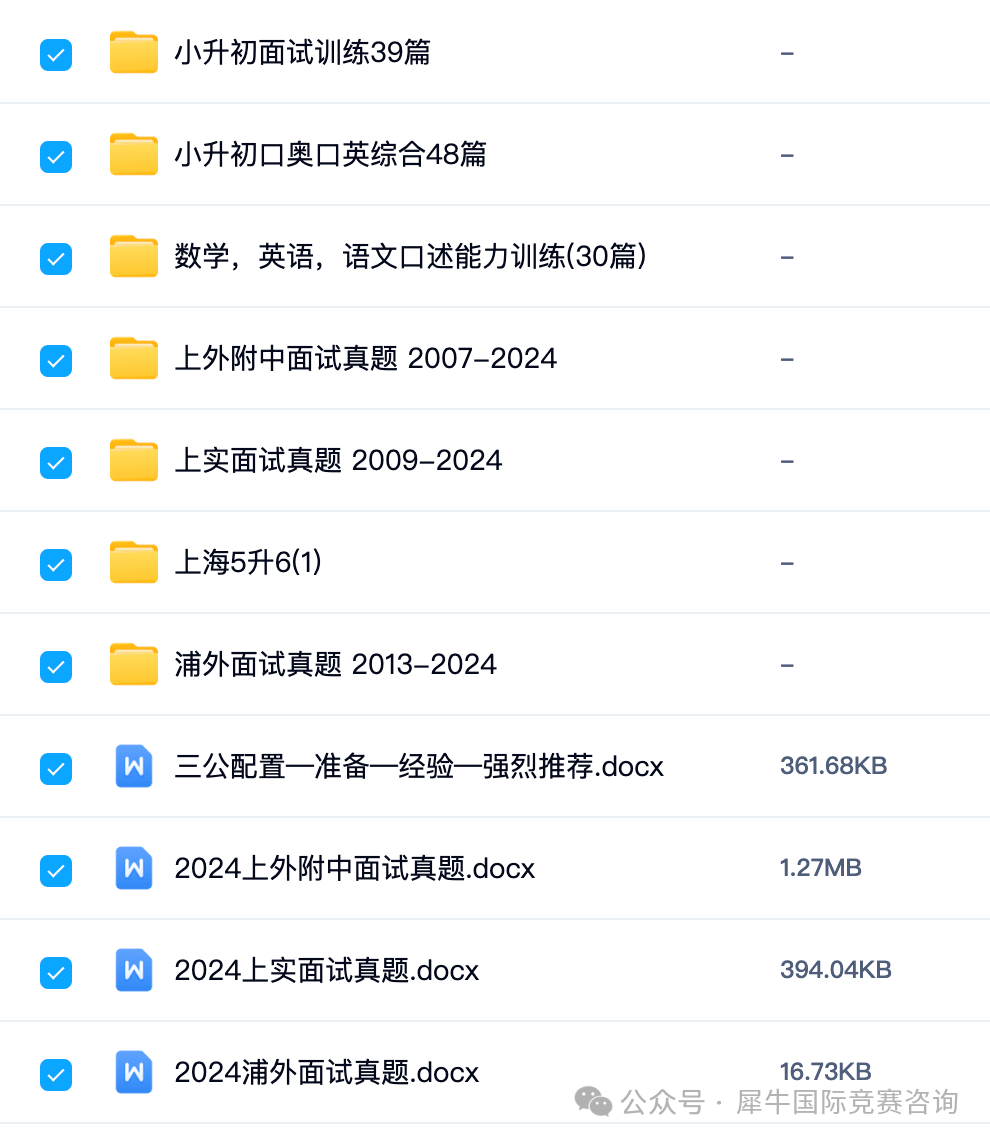Click the Word icon for 三公配置一准备一经验一强烈推荐.docx
The height and width of the screenshot is (1142, 990).
pyautogui.click(x=133, y=766)
